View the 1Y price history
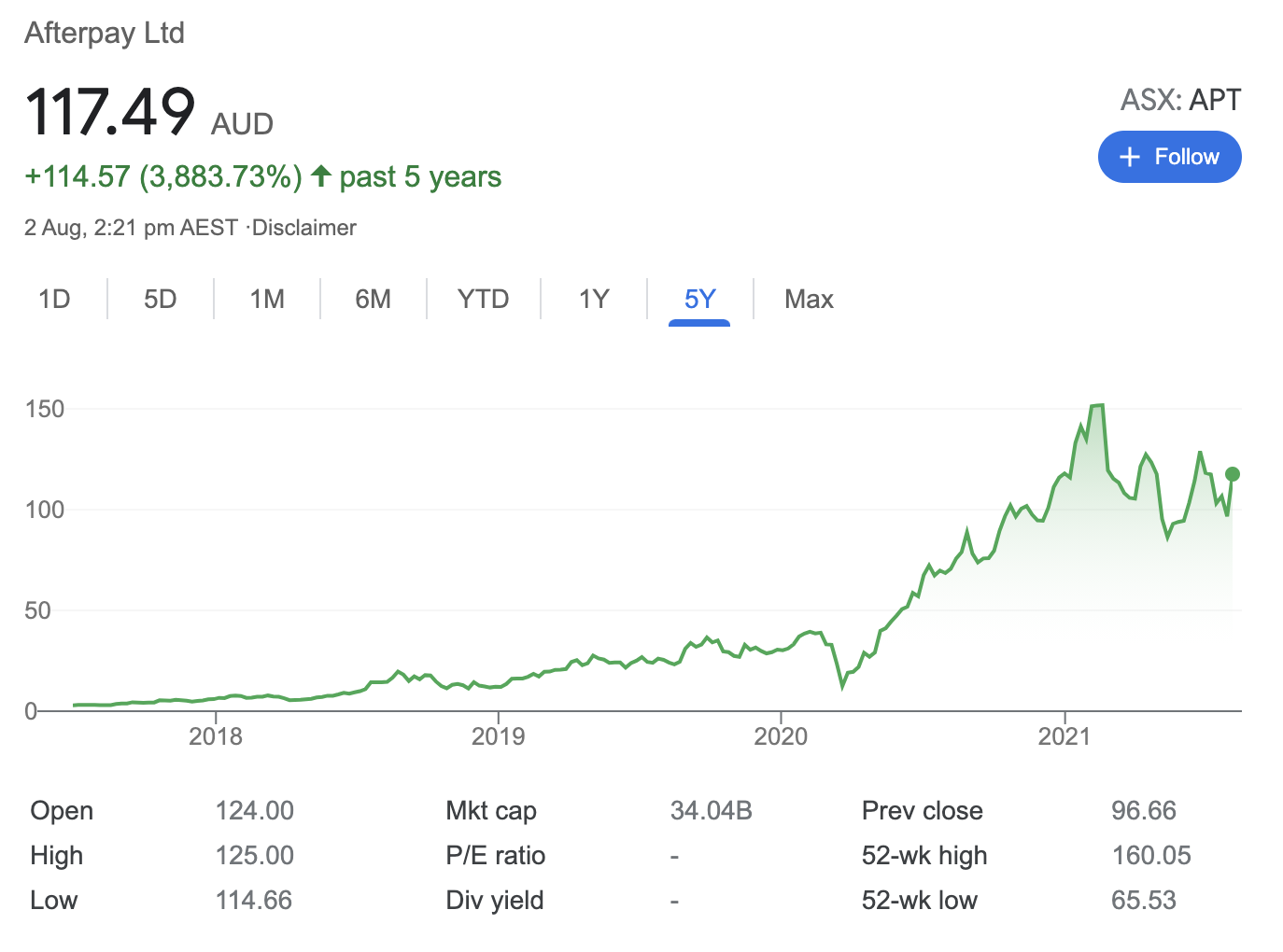The image size is (1283, 952). tap(594, 300)
